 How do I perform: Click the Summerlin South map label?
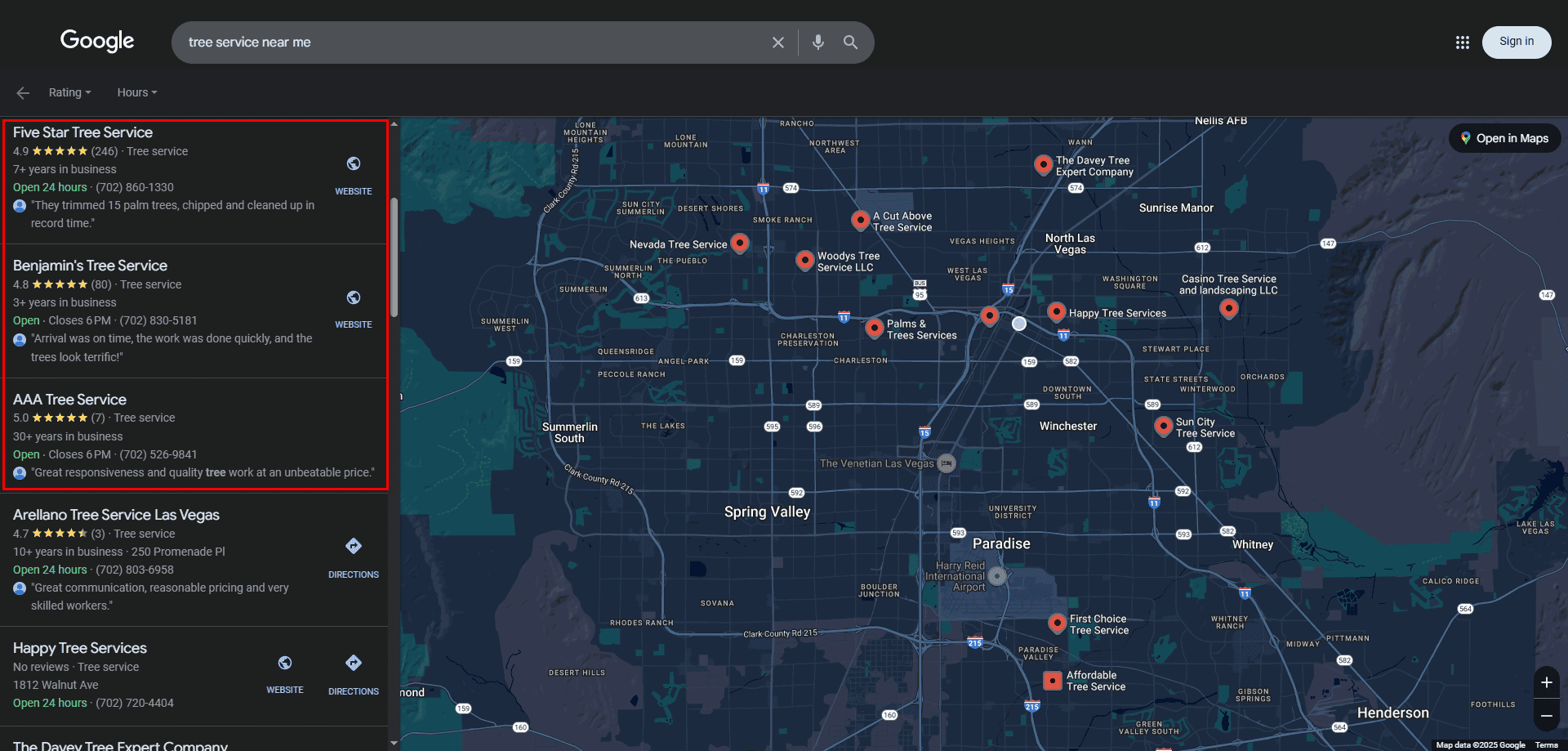pyautogui.click(x=569, y=432)
